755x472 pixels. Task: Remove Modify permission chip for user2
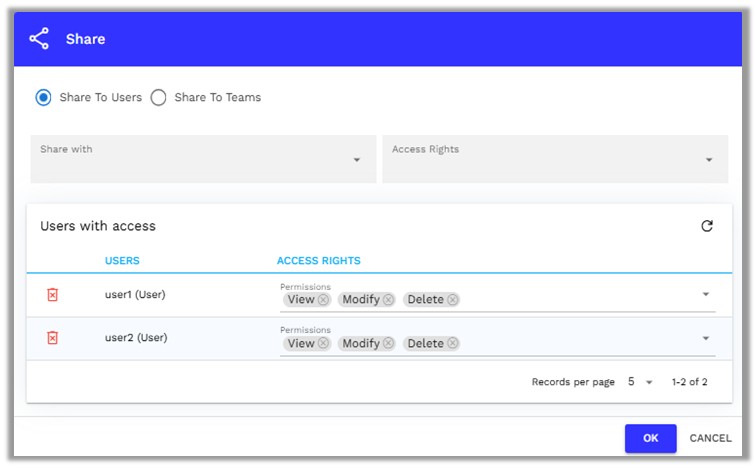point(388,344)
